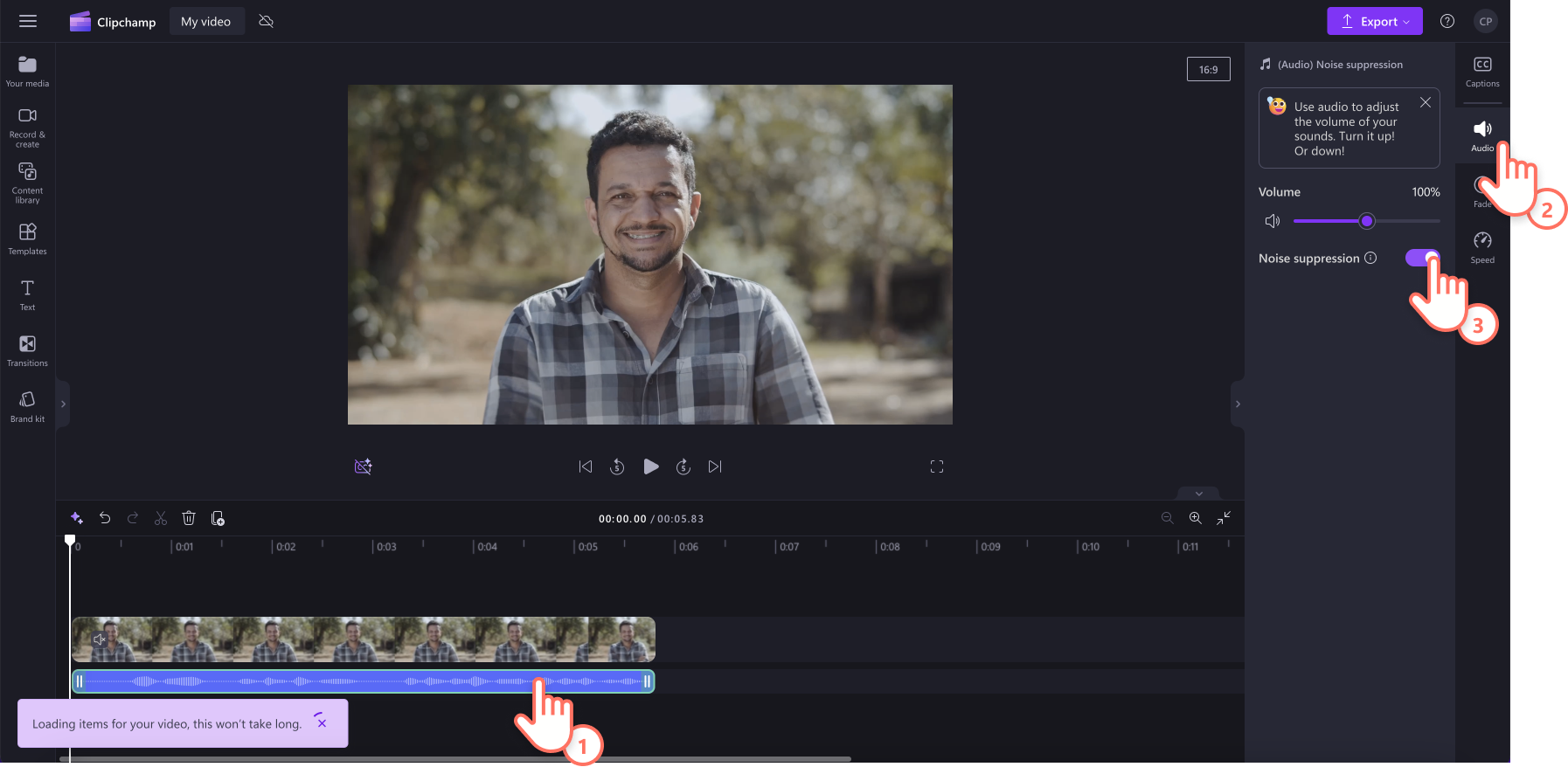Adjust the Volume slider
The image size is (1568, 767).
tap(1367, 221)
